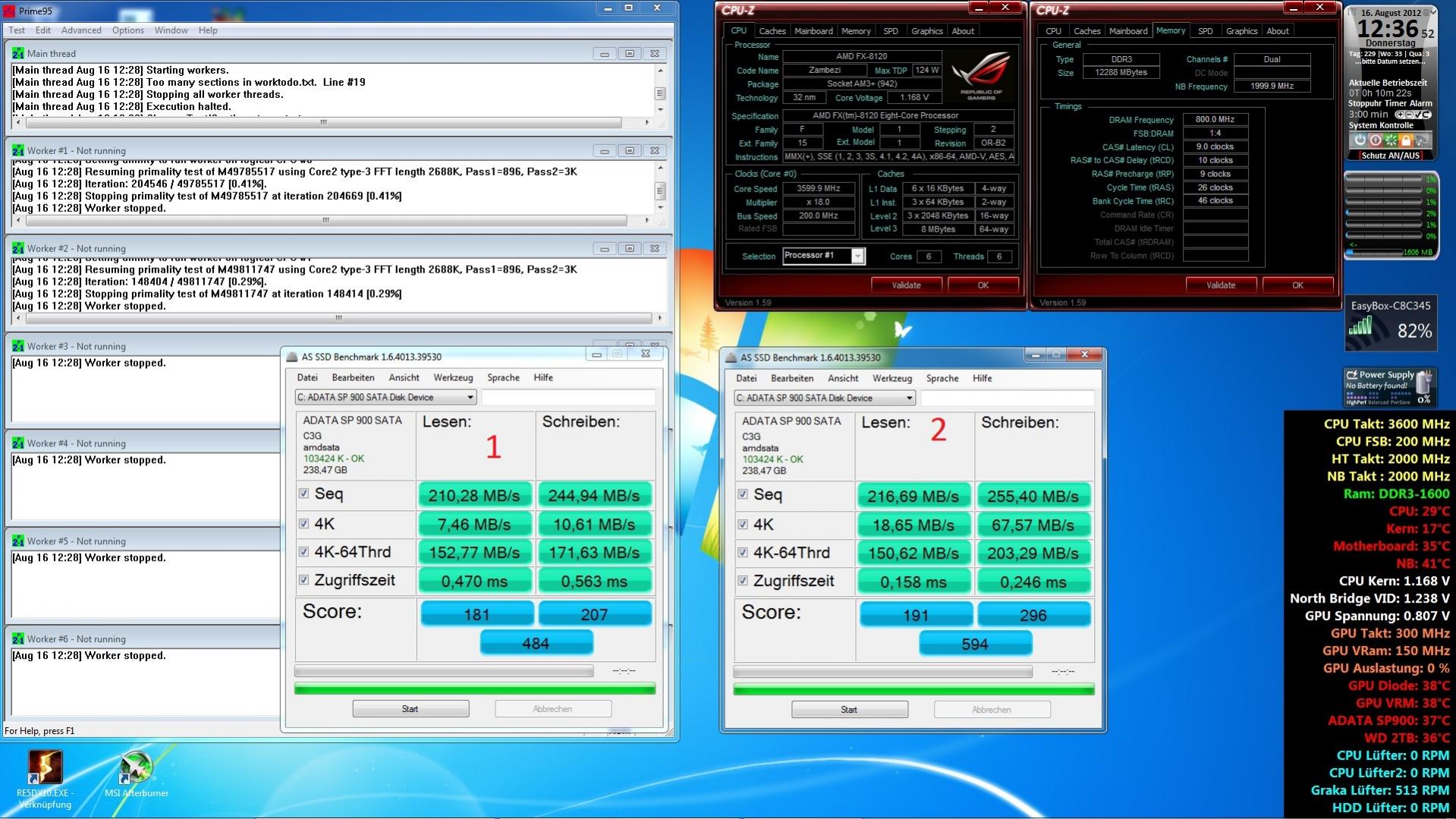Switch to SPD tab in the right CPU-Z window
The width and height of the screenshot is (1456, 819).
pyautogui.click(x=1205, y=31)
